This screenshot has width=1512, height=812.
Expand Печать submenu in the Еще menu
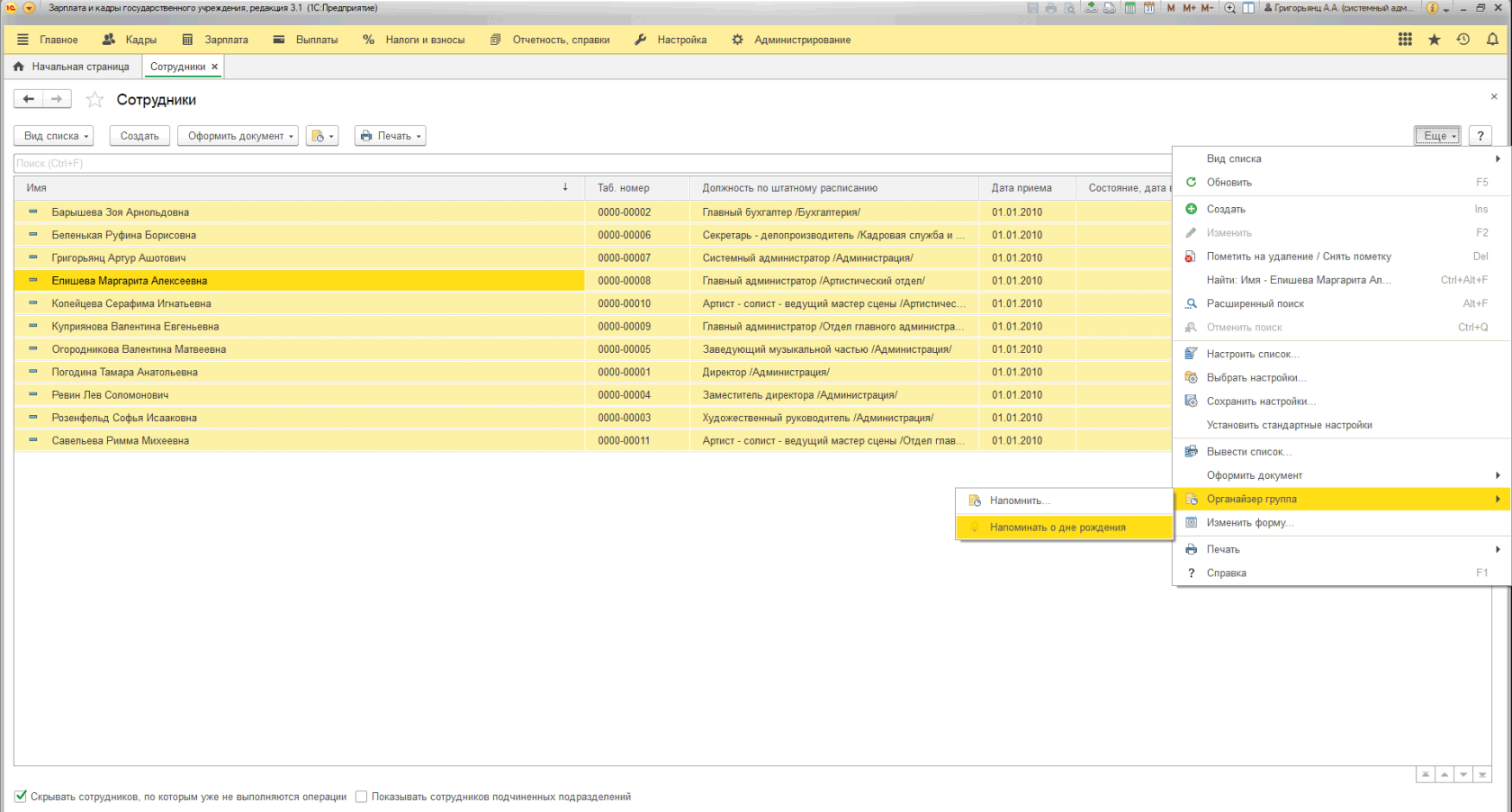pos(1341,549)
